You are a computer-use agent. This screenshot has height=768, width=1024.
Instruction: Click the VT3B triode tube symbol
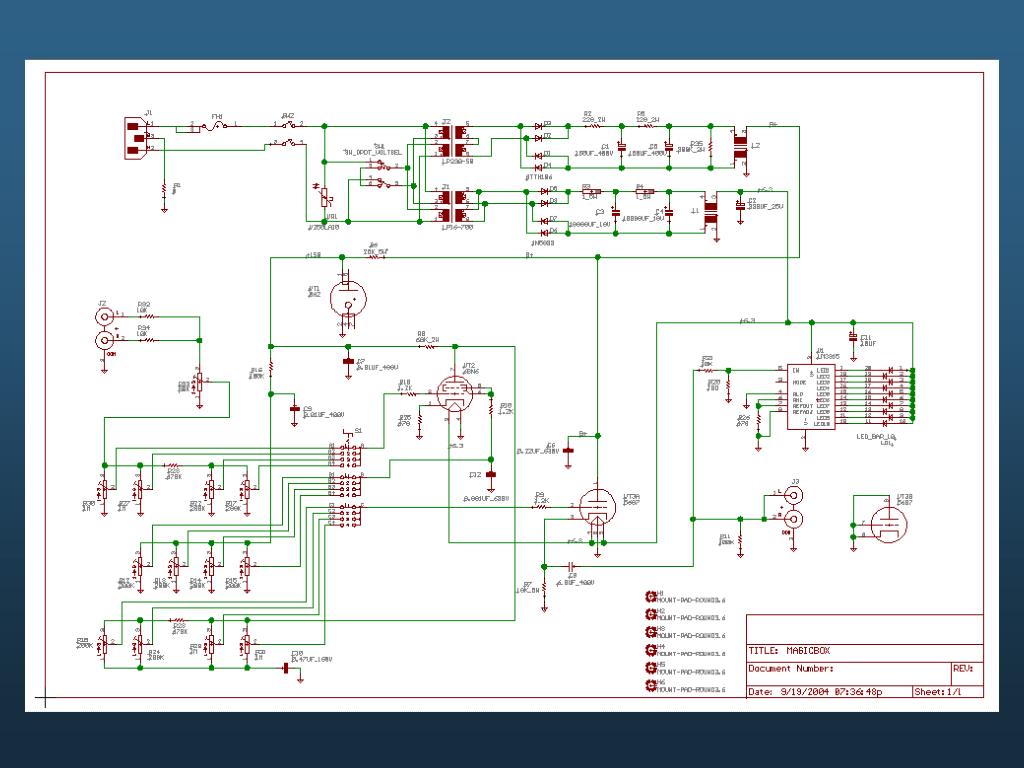click(889, 523)
